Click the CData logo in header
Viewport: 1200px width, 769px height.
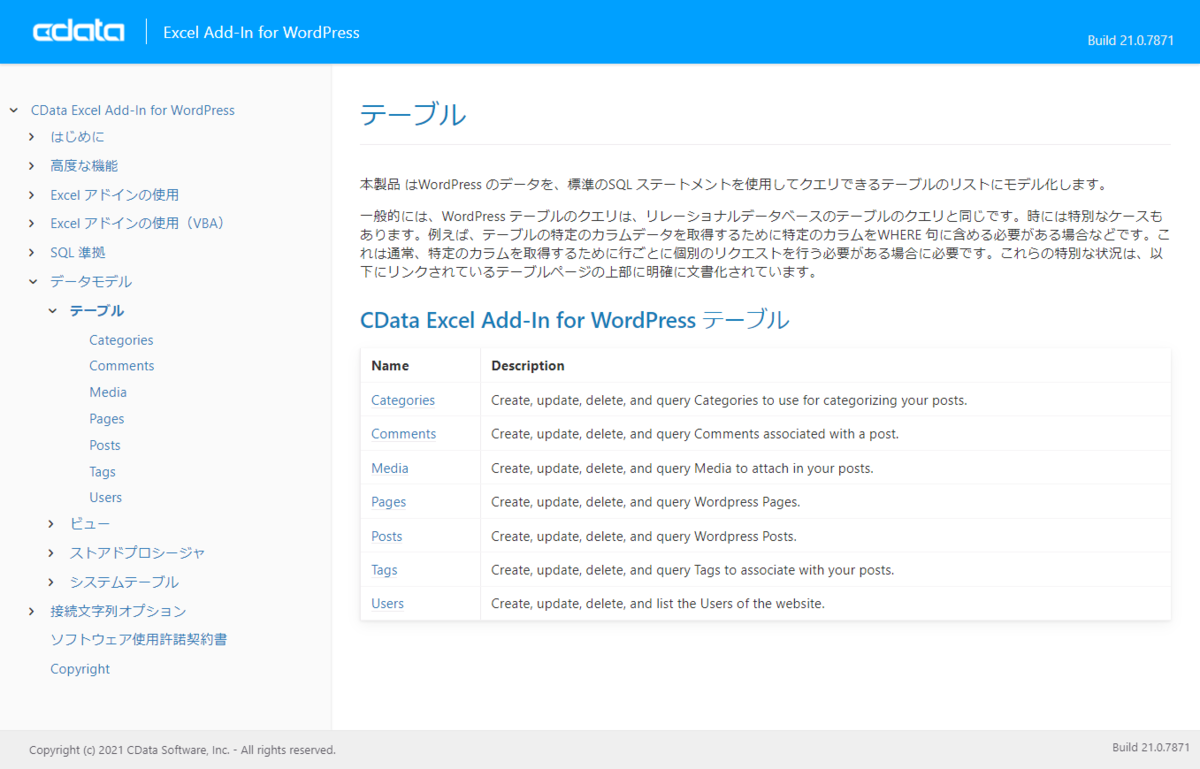pos(79,32)
